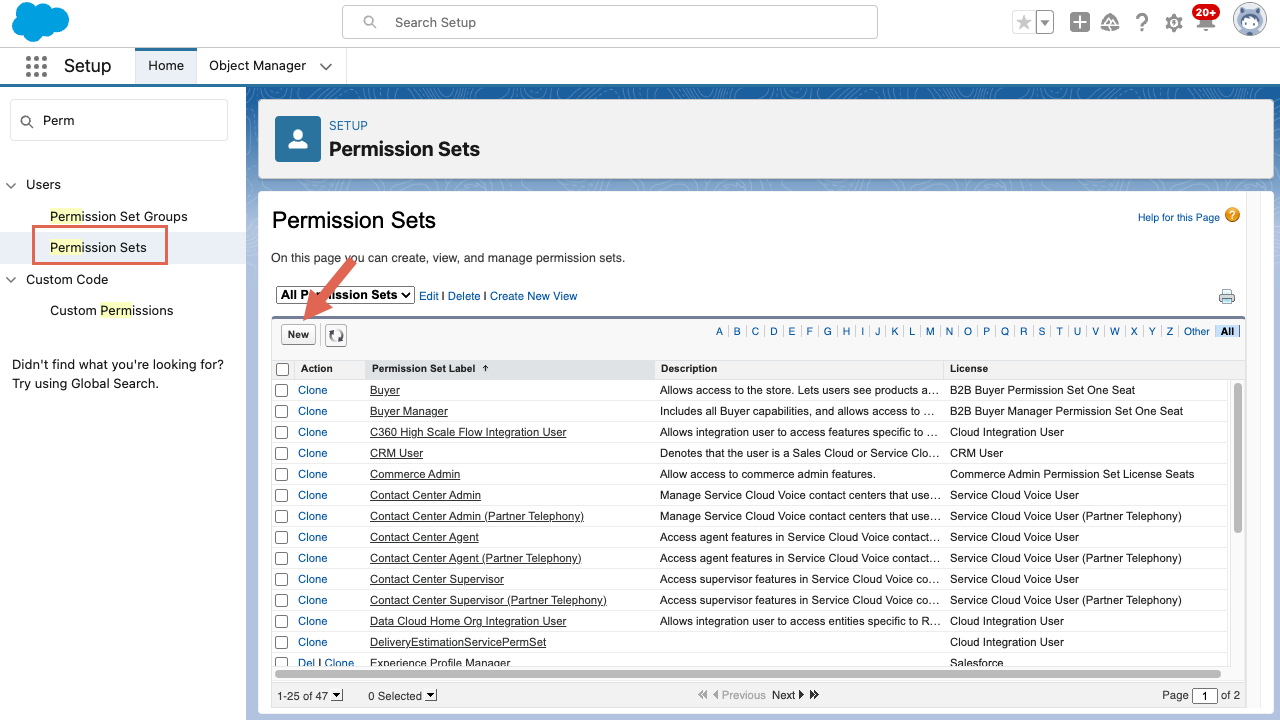Open the Object Manager tab chevron
This screenshot has width=1280, height=720.
pyautogui.click(x=326, y=67)
